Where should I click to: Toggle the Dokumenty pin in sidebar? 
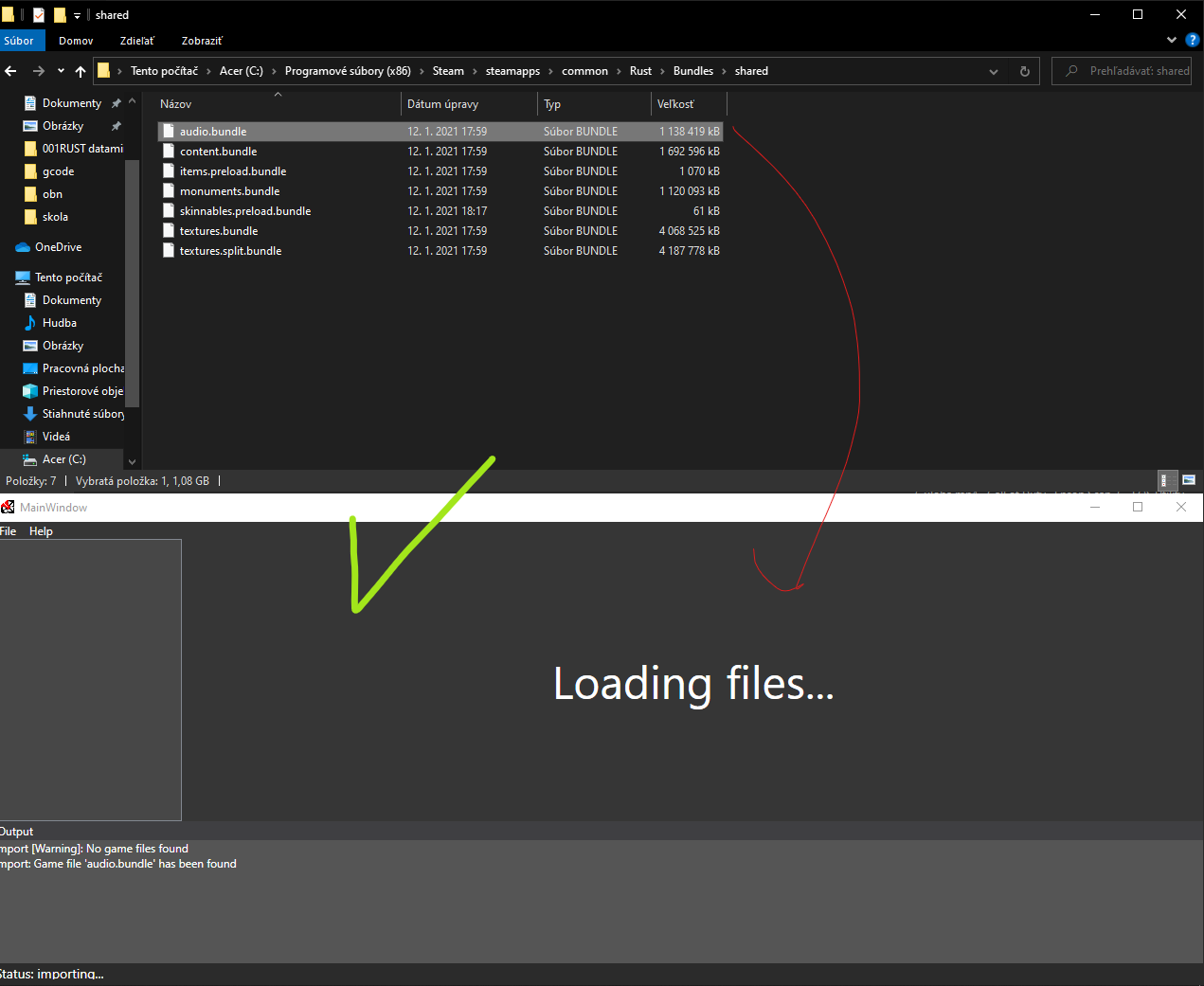click(117, 102)
